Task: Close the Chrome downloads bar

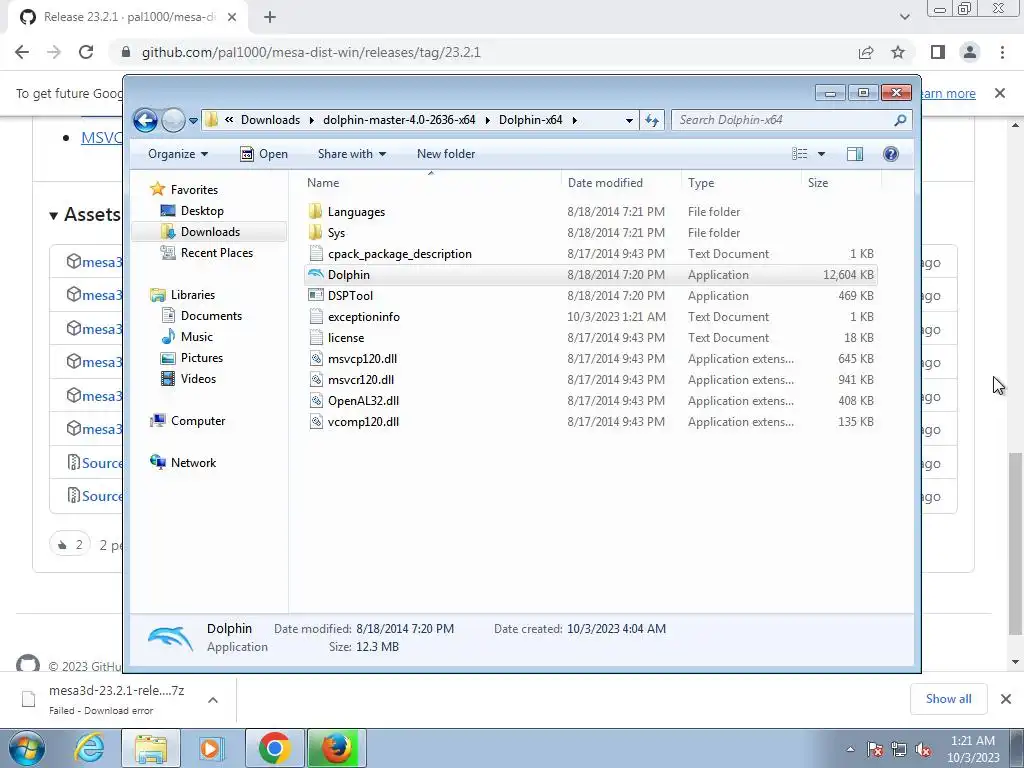Action: (1006, 699)
